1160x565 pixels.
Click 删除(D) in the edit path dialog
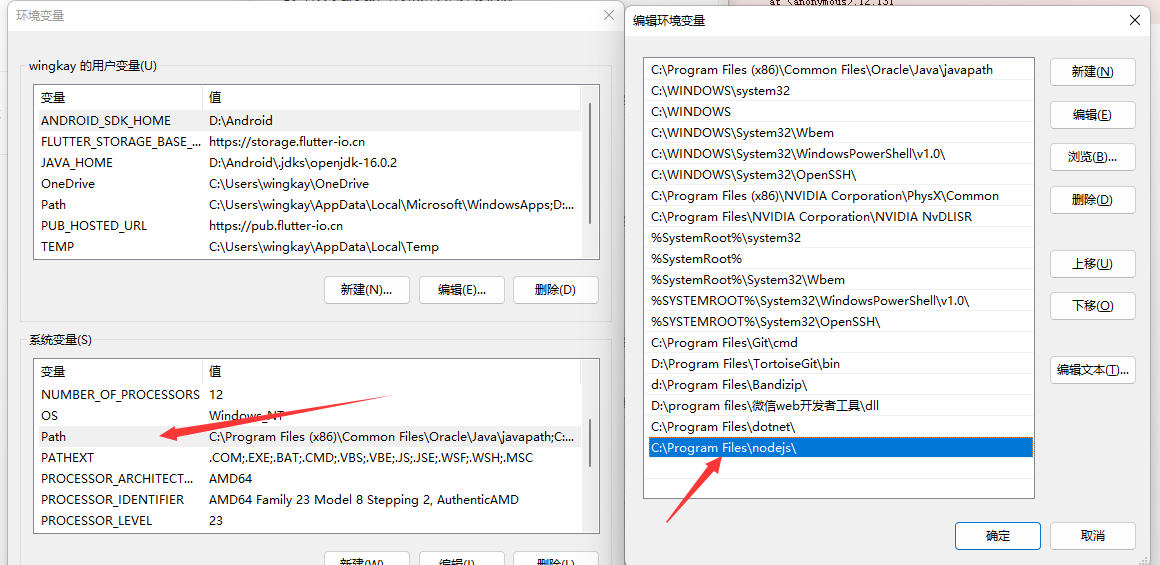(1092, 200)
